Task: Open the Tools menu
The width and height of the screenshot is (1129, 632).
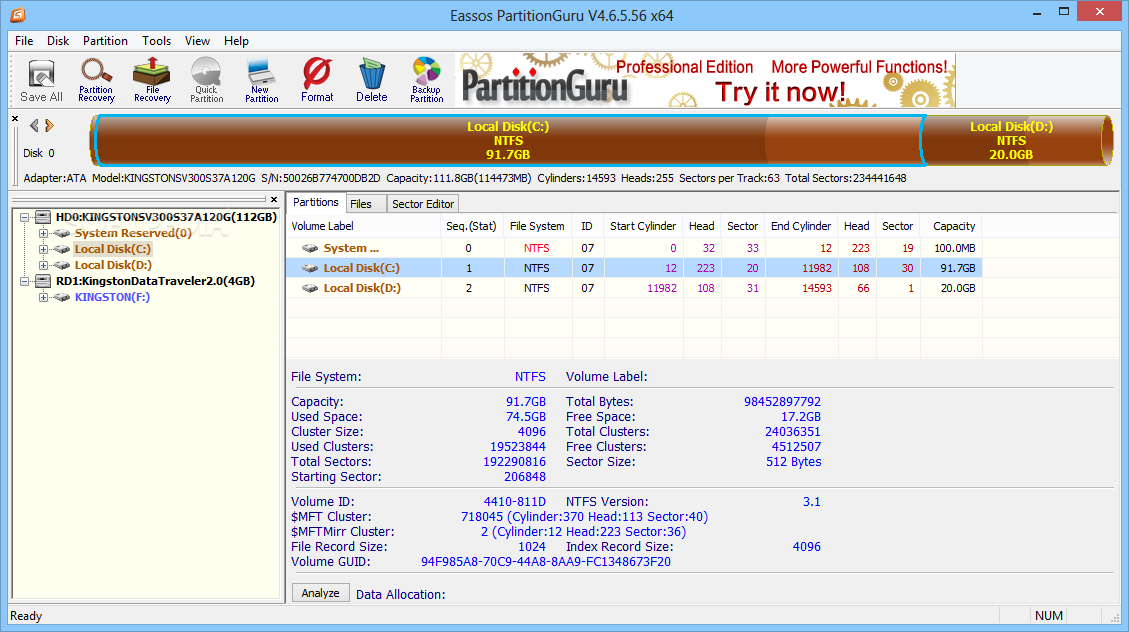Action: [156, 41]
